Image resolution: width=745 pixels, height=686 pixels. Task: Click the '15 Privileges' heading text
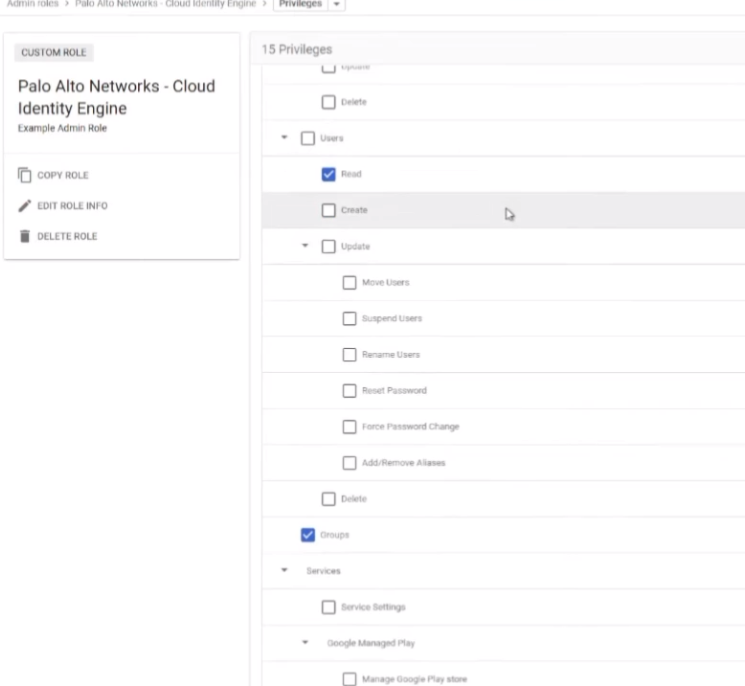click(x=297, y=49)
